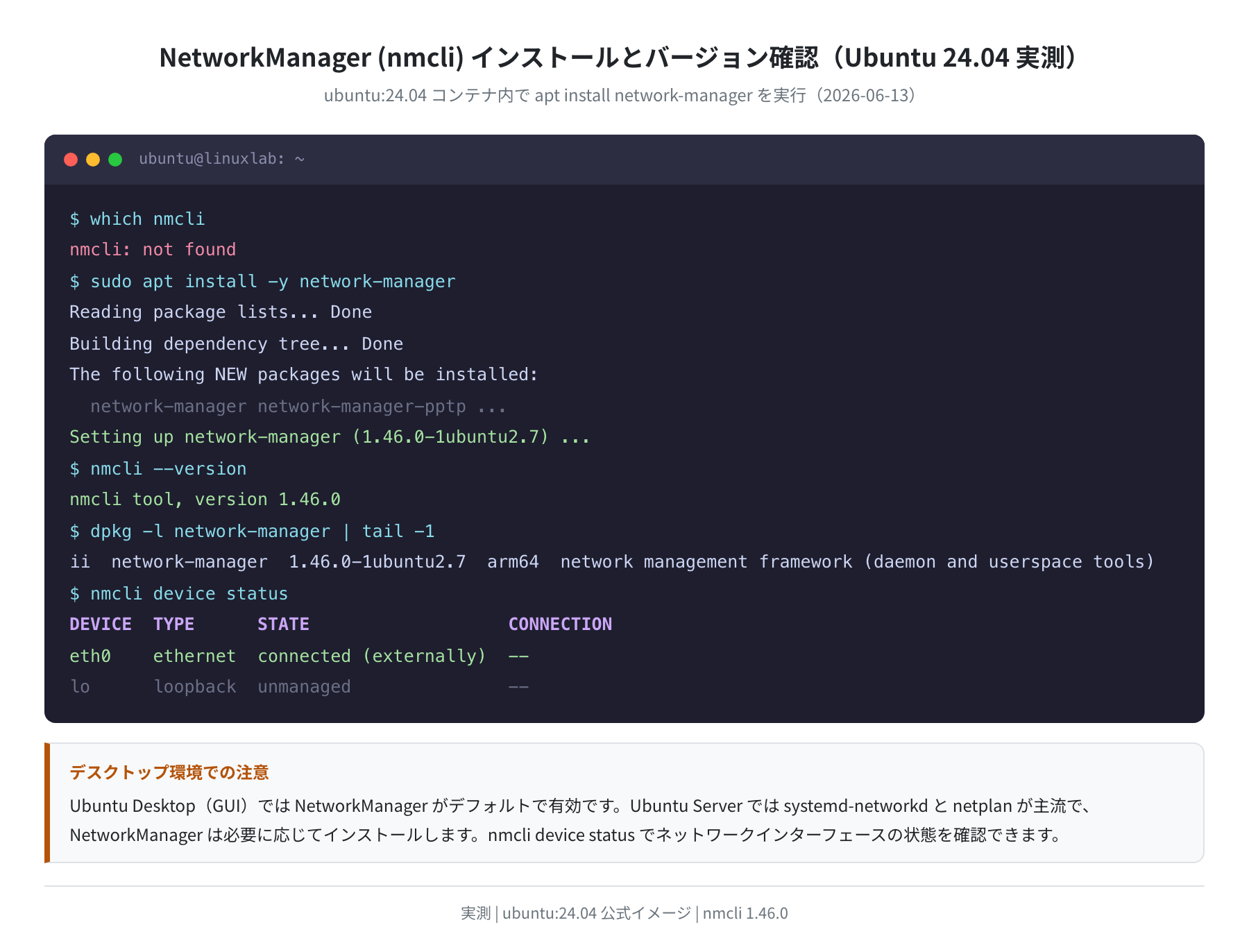The height and width of the screenshot is (952, 1249).
Task: Click the 'ethernet' type cell
Action: point(194,656)
